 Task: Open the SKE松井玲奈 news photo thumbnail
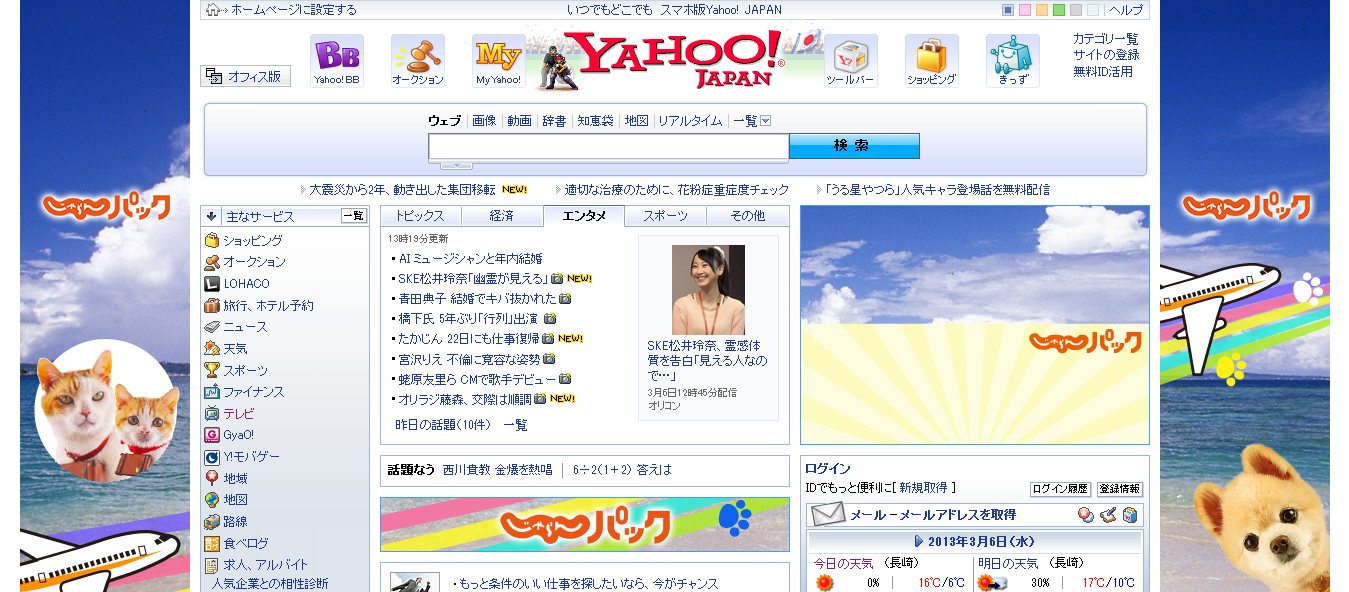tap(708, 290)
